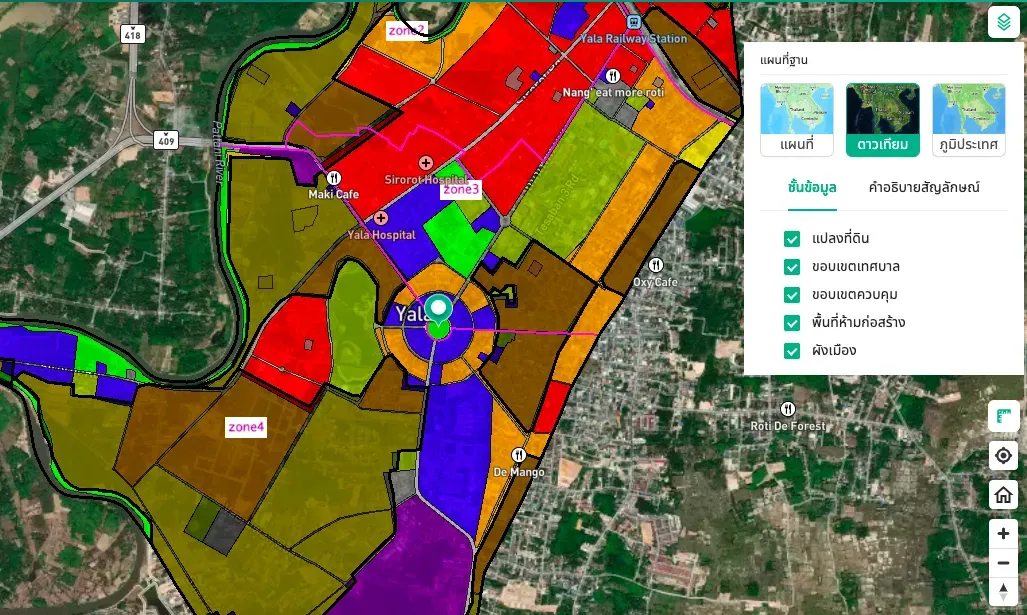This screenshot has height=615, width=1027.
Task: Click Yala Railway Station icon
Action: [633, 22]
